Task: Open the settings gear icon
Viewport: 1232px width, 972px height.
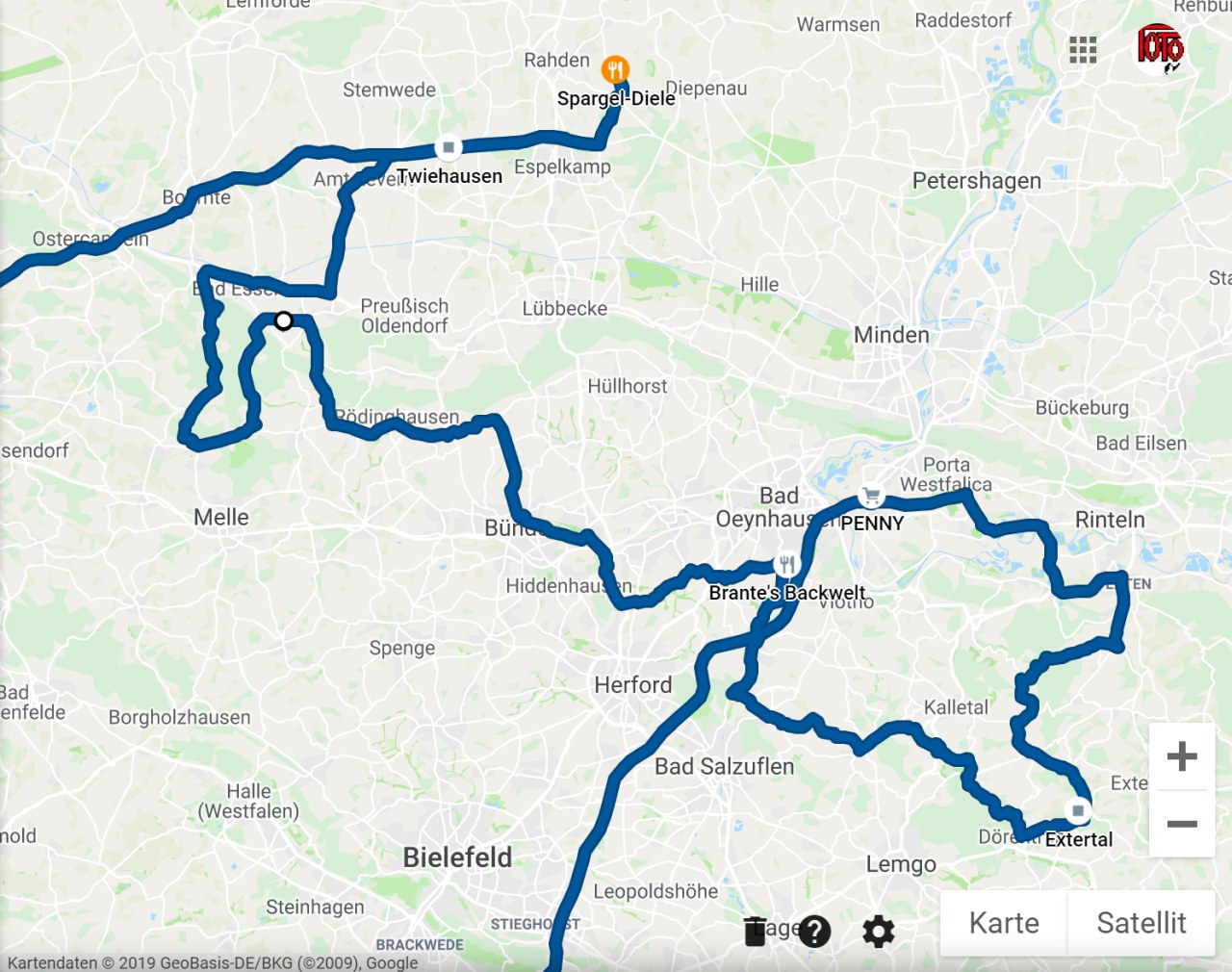Action: click(x=878, y=932)
